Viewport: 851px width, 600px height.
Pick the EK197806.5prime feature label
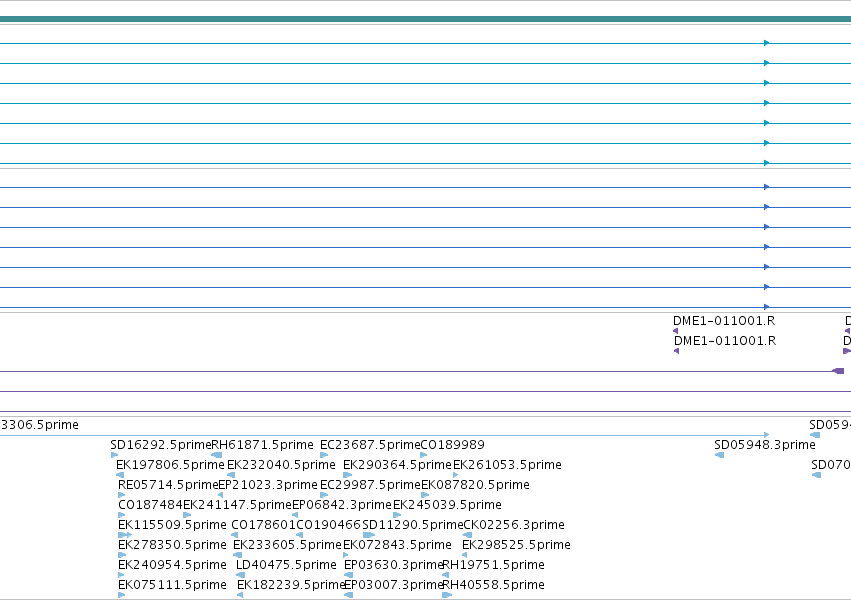(x=170, y=465)
